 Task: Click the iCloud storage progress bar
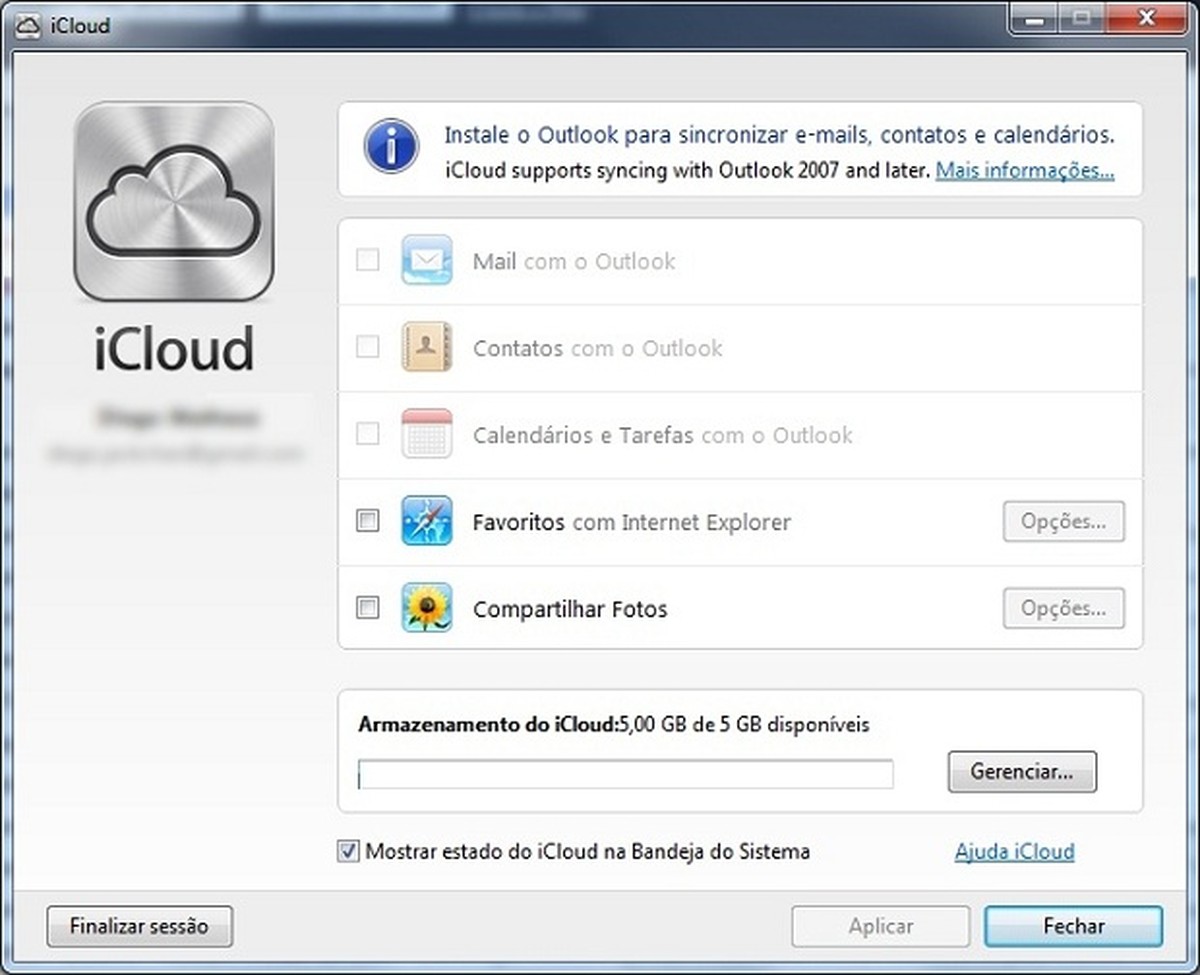click(x=626, y=774)
